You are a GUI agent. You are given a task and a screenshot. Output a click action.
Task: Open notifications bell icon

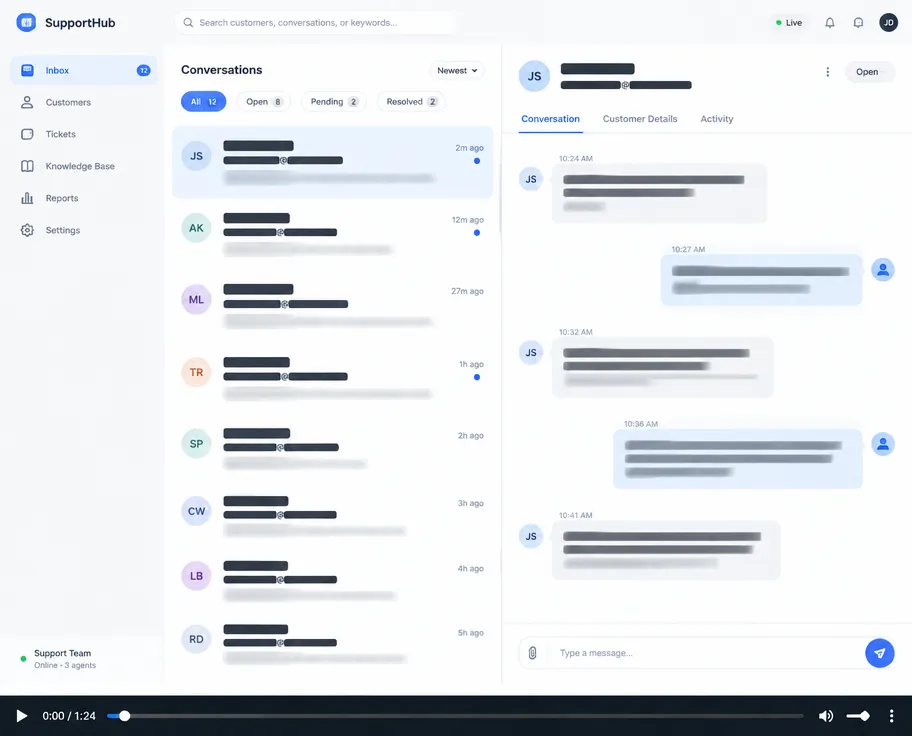[x=830, y=23]
